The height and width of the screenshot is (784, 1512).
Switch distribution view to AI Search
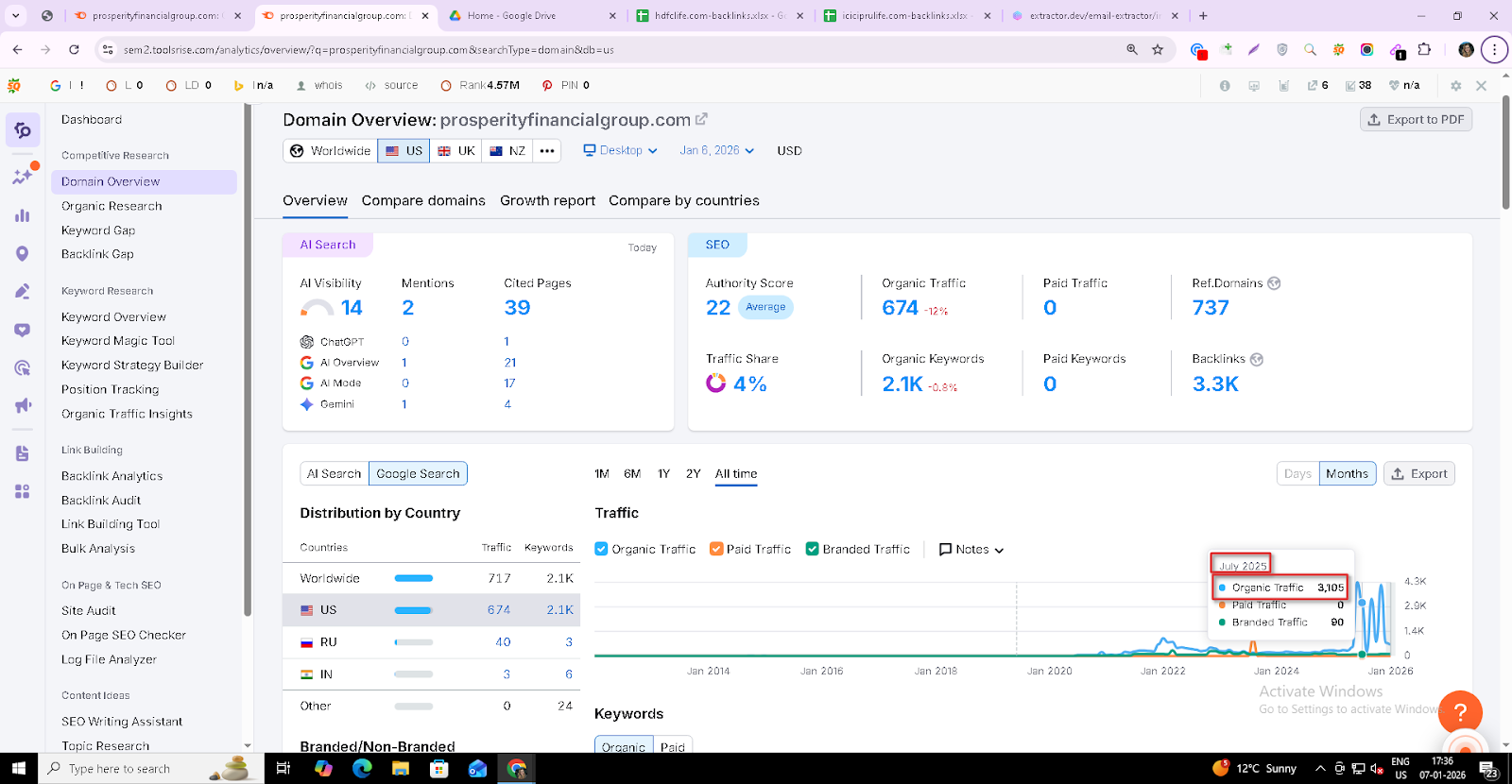tap(335, 473)
